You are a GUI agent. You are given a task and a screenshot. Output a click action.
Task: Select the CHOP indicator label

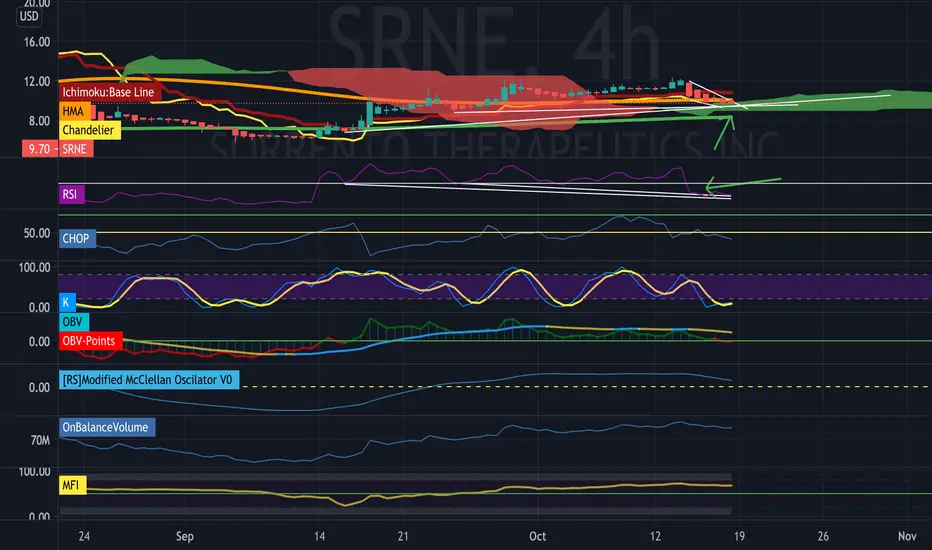click(77, 238)
